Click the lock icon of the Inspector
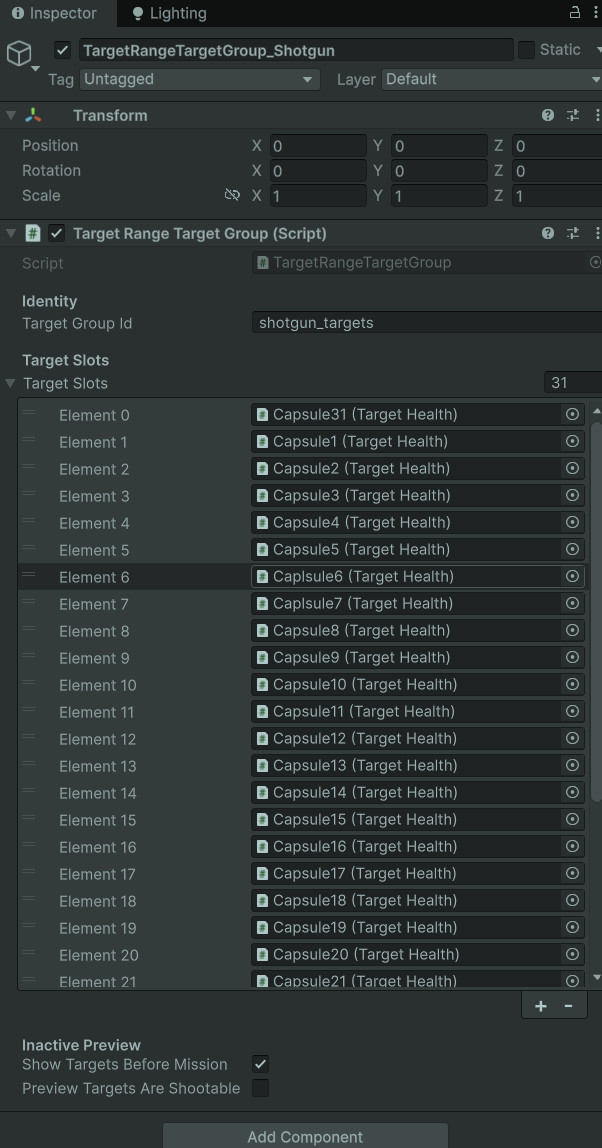 [575, 12]
